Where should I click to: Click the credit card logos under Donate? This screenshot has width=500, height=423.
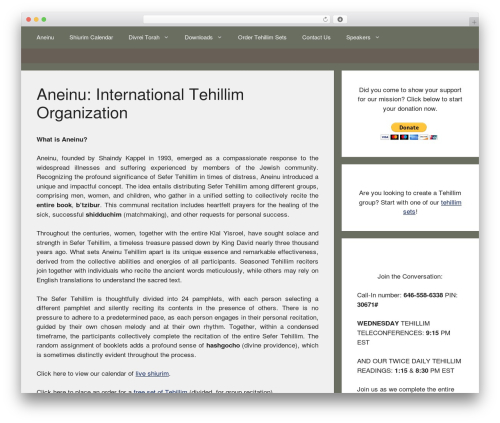[409, 137]
